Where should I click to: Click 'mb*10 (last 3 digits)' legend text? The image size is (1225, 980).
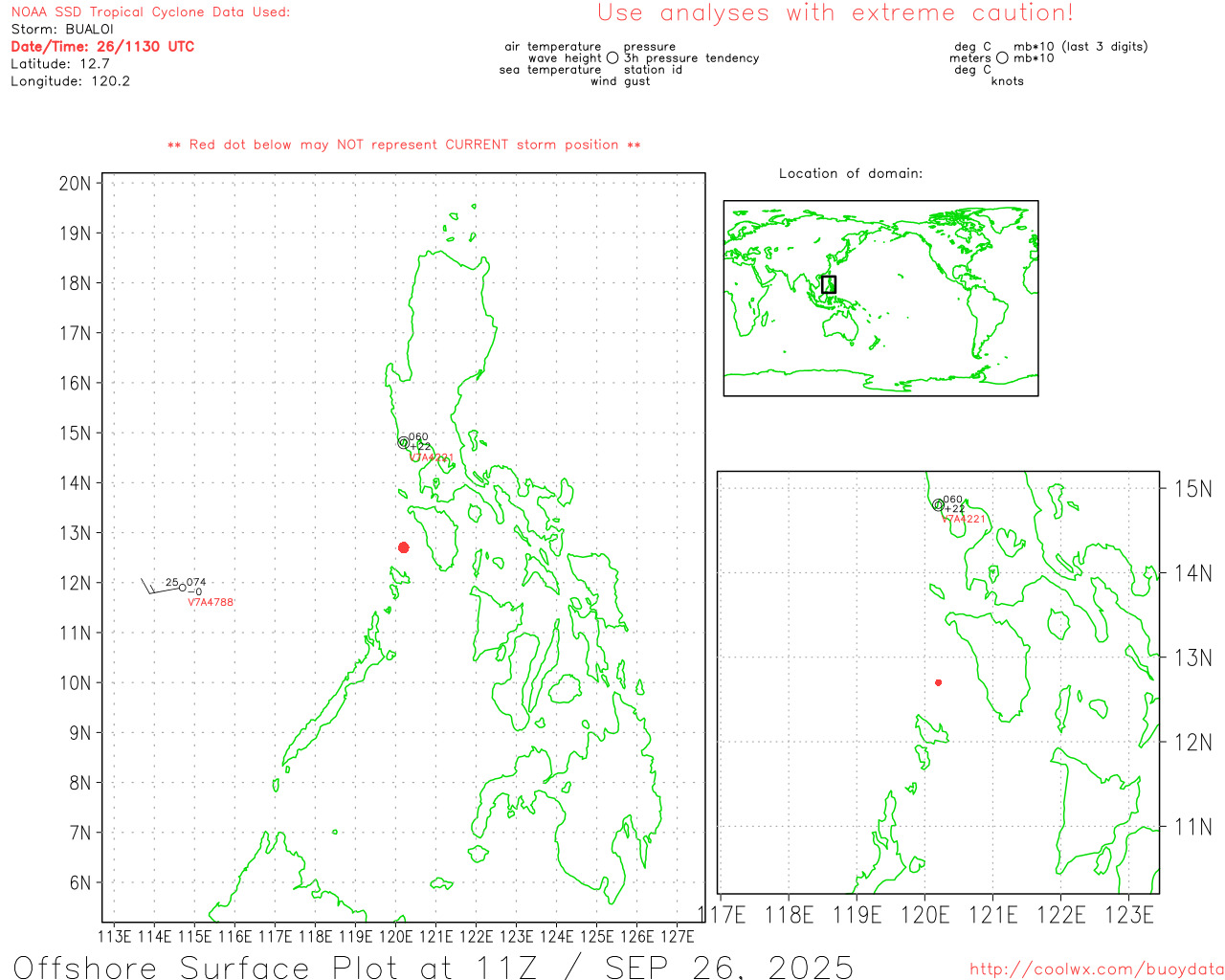(x=1080, y=47)
